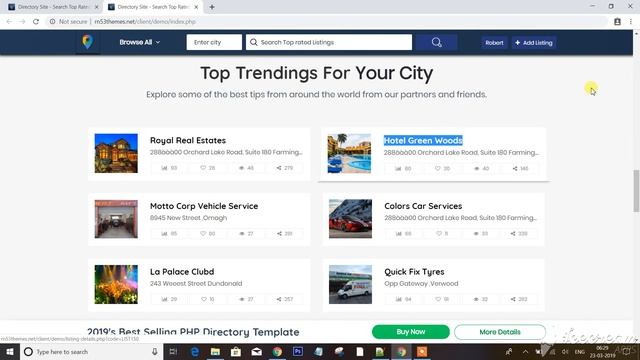Image resolution: width=640 pixels, height=360 pixels.
Task: Click the Royal Real Estates address text
Action: pos(226,152)
